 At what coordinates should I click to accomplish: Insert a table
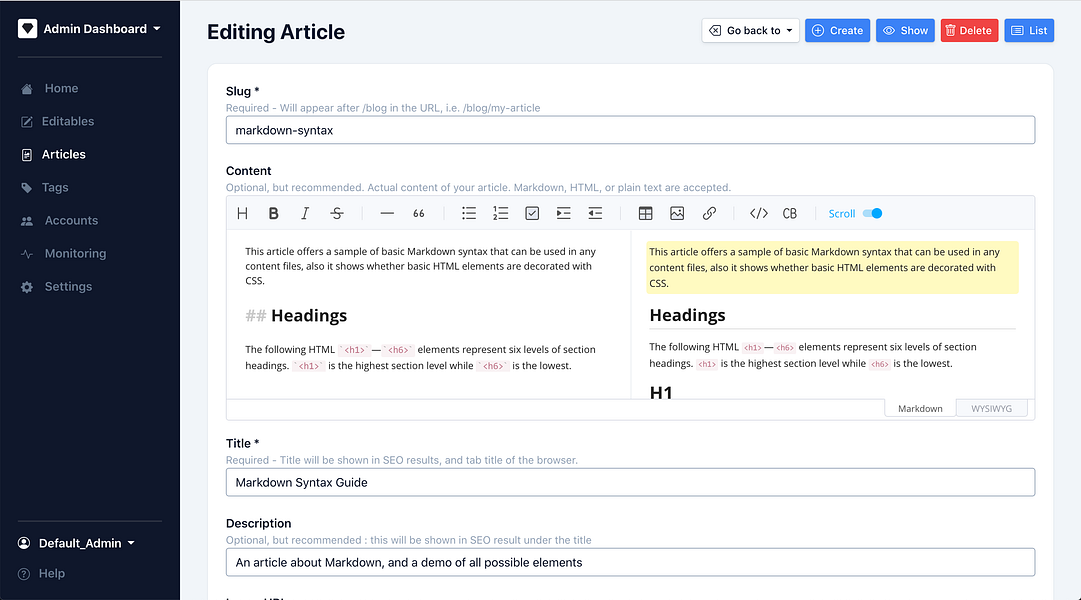pos(645,214)
